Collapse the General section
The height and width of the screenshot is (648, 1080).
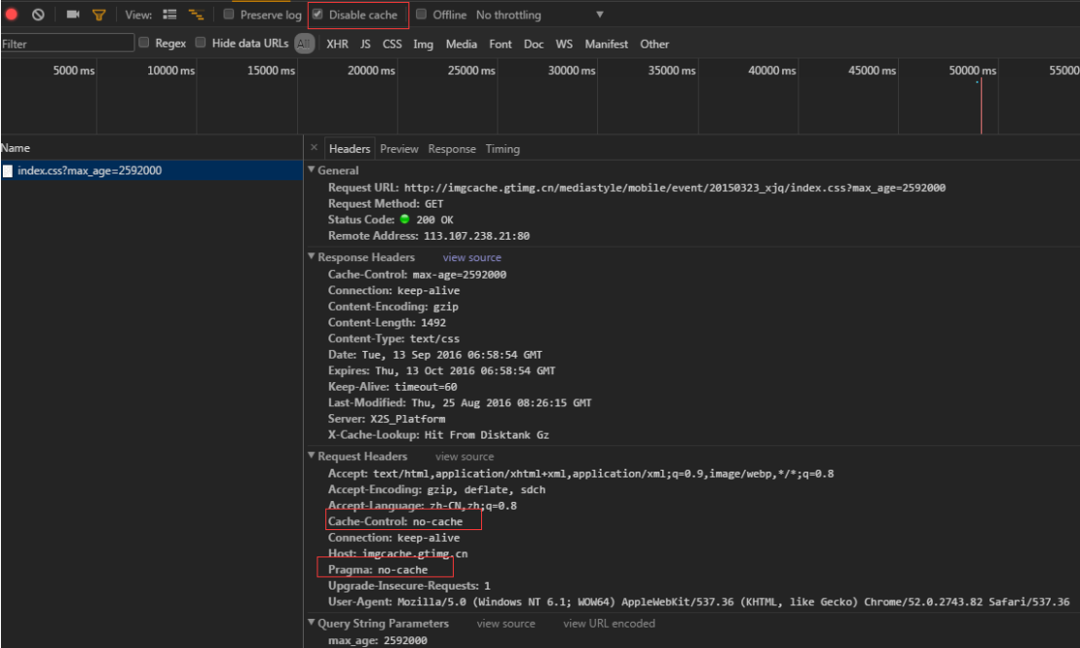311,169
